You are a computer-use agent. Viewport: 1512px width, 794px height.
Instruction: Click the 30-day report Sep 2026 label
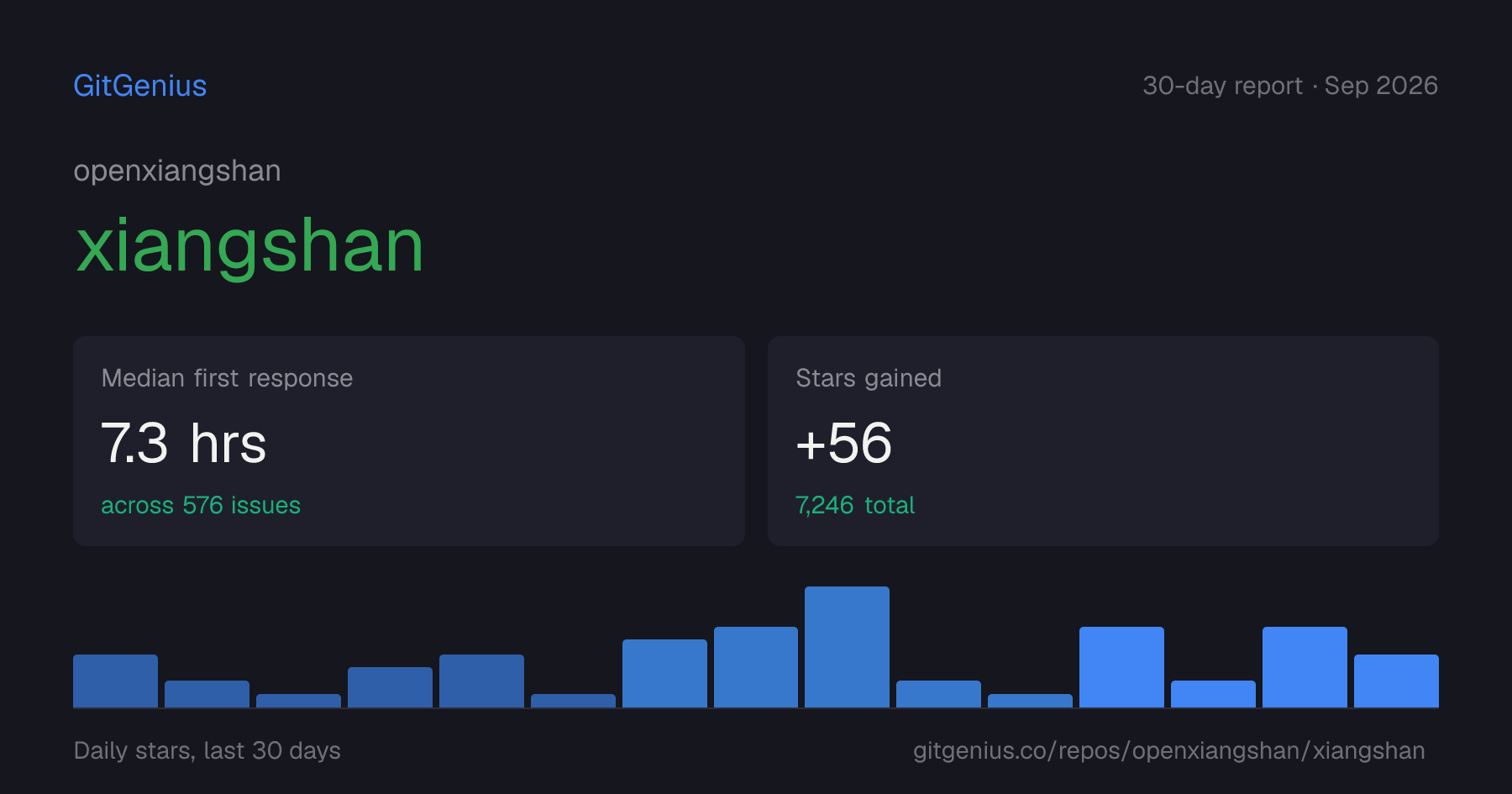(1290, 86)
